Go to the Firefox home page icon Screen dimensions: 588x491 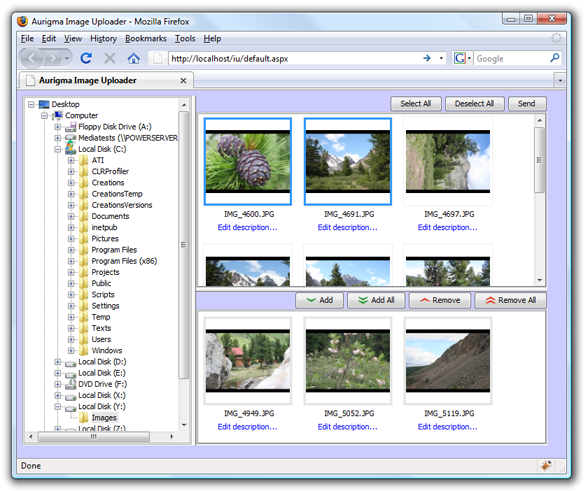pos(134,58)
